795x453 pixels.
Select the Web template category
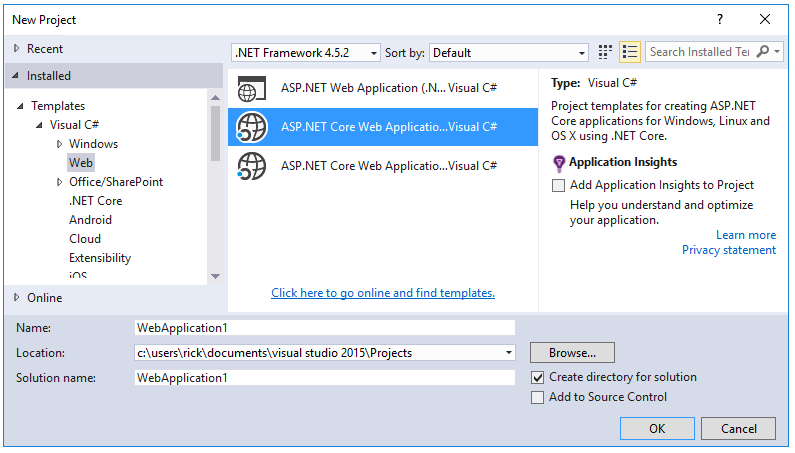point(81,163)
